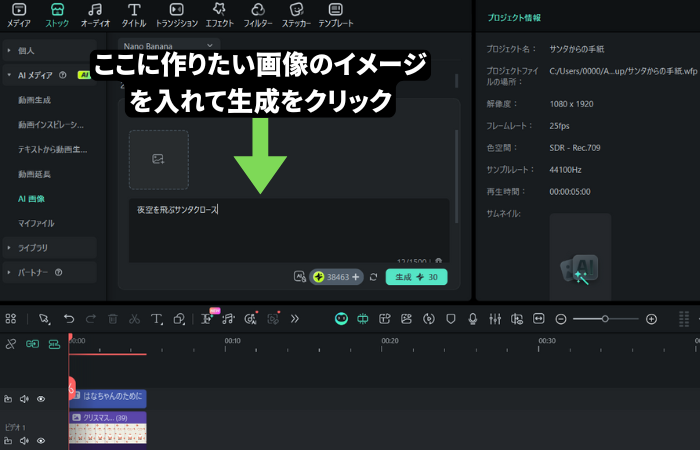The image size is (700, 450).
Task: Click the zoom in plus button
Action: pos(651,319)
